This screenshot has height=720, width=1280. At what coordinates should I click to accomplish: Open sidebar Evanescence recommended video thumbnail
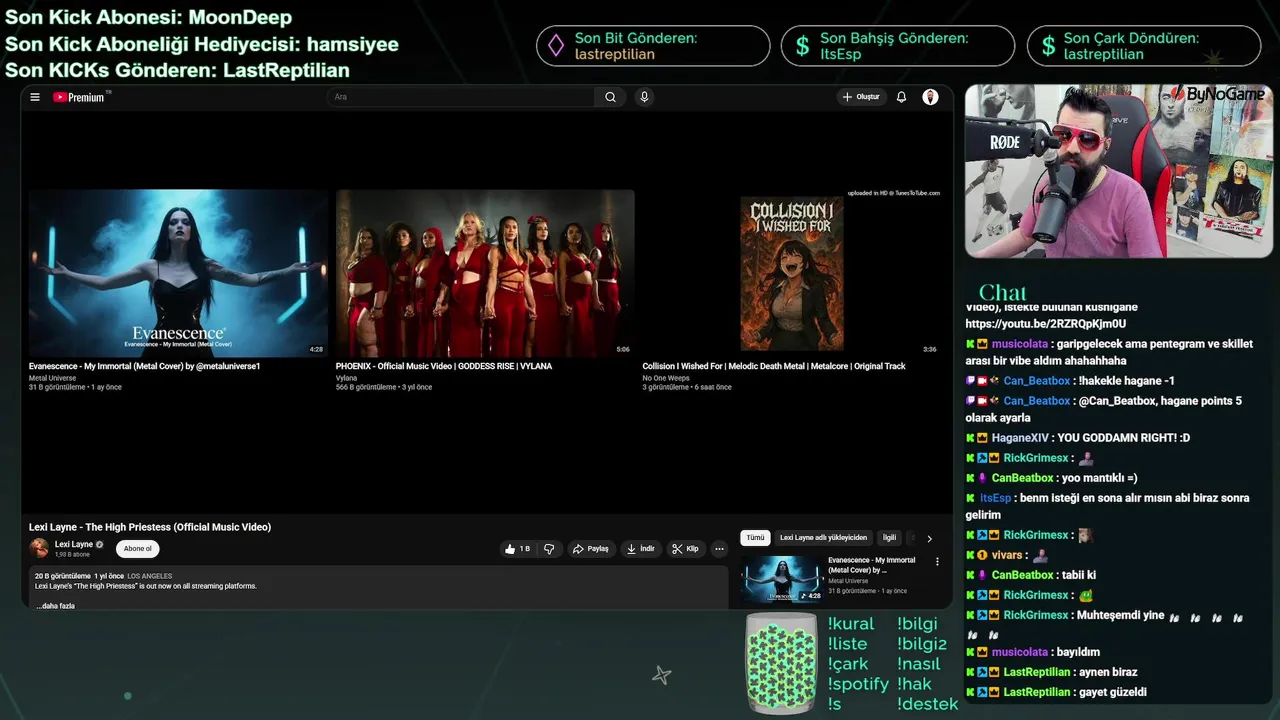pos(782,578)
